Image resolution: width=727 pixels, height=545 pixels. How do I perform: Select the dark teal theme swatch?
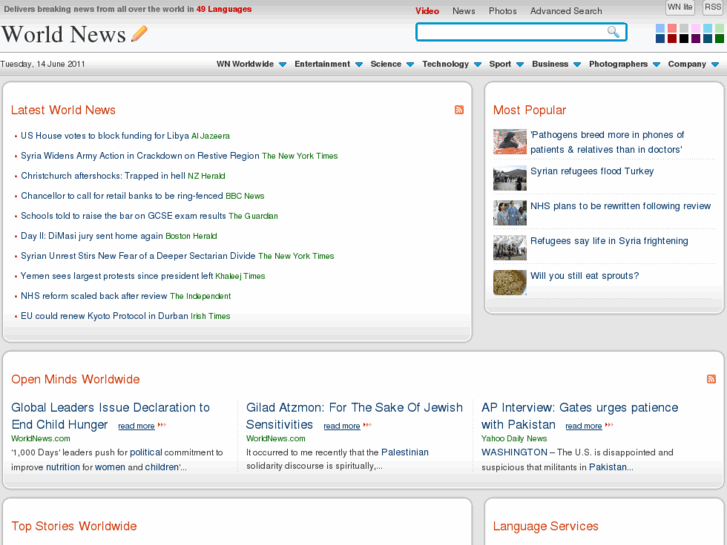tap(708, 38)
